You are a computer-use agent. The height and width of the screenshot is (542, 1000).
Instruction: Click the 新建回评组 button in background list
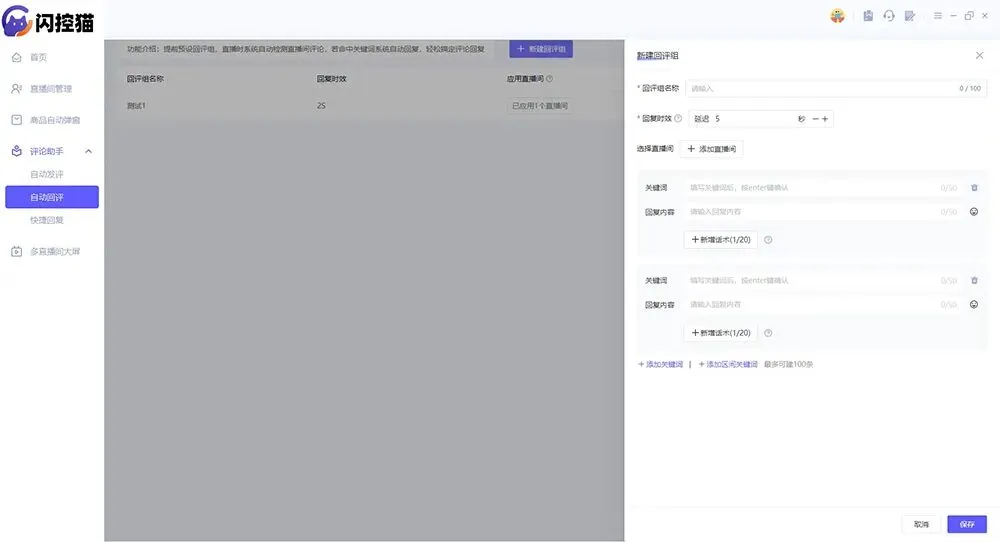click(541, 48)
